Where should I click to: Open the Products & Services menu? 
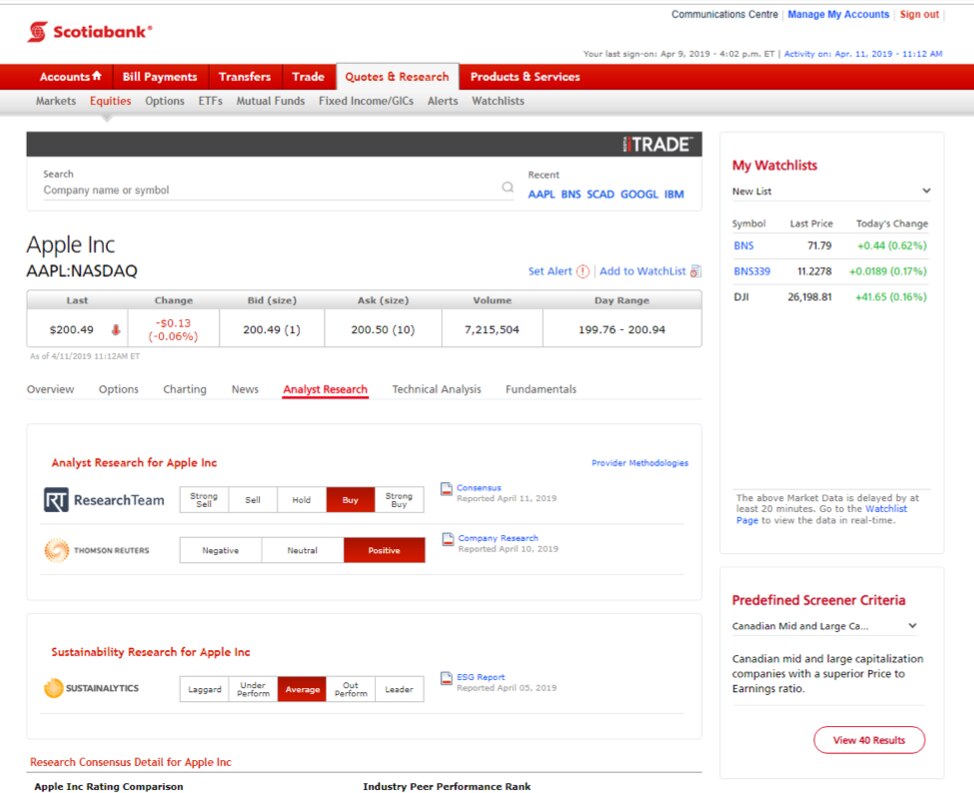(x=525, y=76)
